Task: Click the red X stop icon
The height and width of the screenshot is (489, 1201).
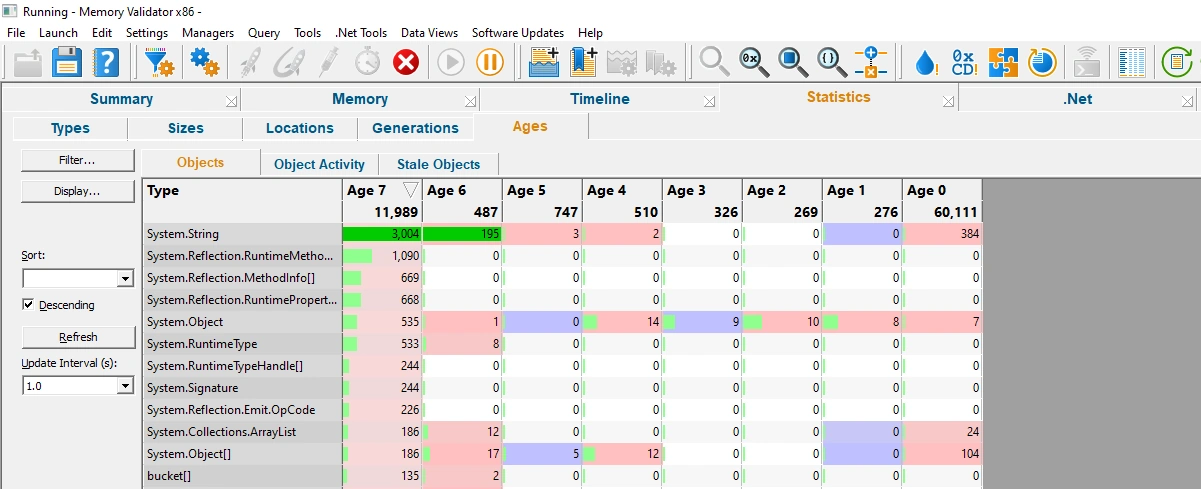Action: tap(406, 63)
